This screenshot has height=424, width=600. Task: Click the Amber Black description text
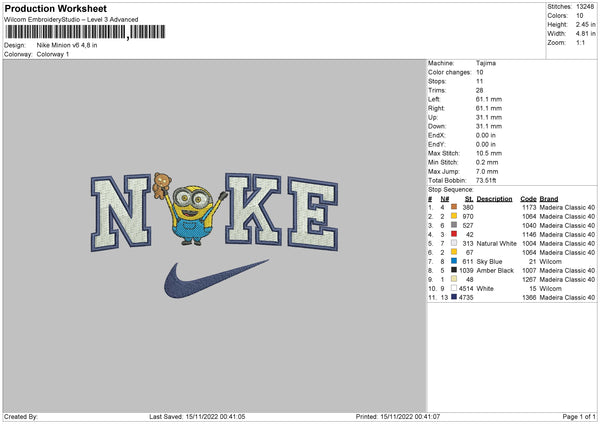[x=495, y=271]
